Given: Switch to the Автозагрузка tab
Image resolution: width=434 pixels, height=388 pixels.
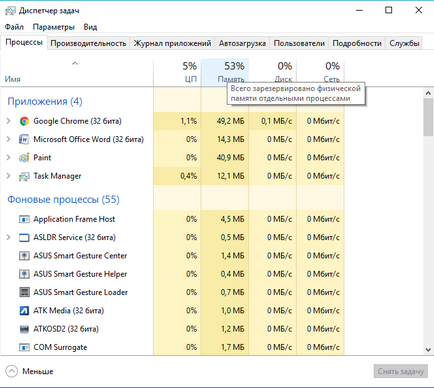Looking at the screenshot, I should point(242,43).
